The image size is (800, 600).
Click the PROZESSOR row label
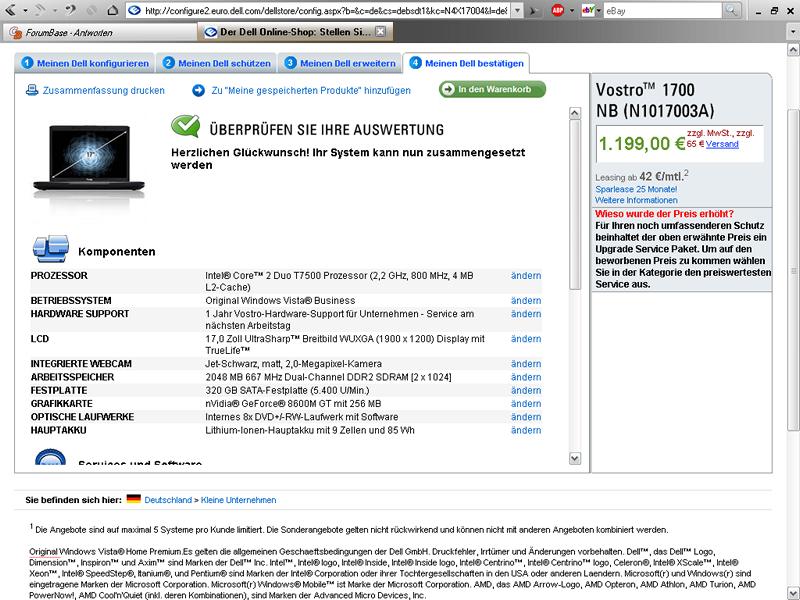[59, 276]
